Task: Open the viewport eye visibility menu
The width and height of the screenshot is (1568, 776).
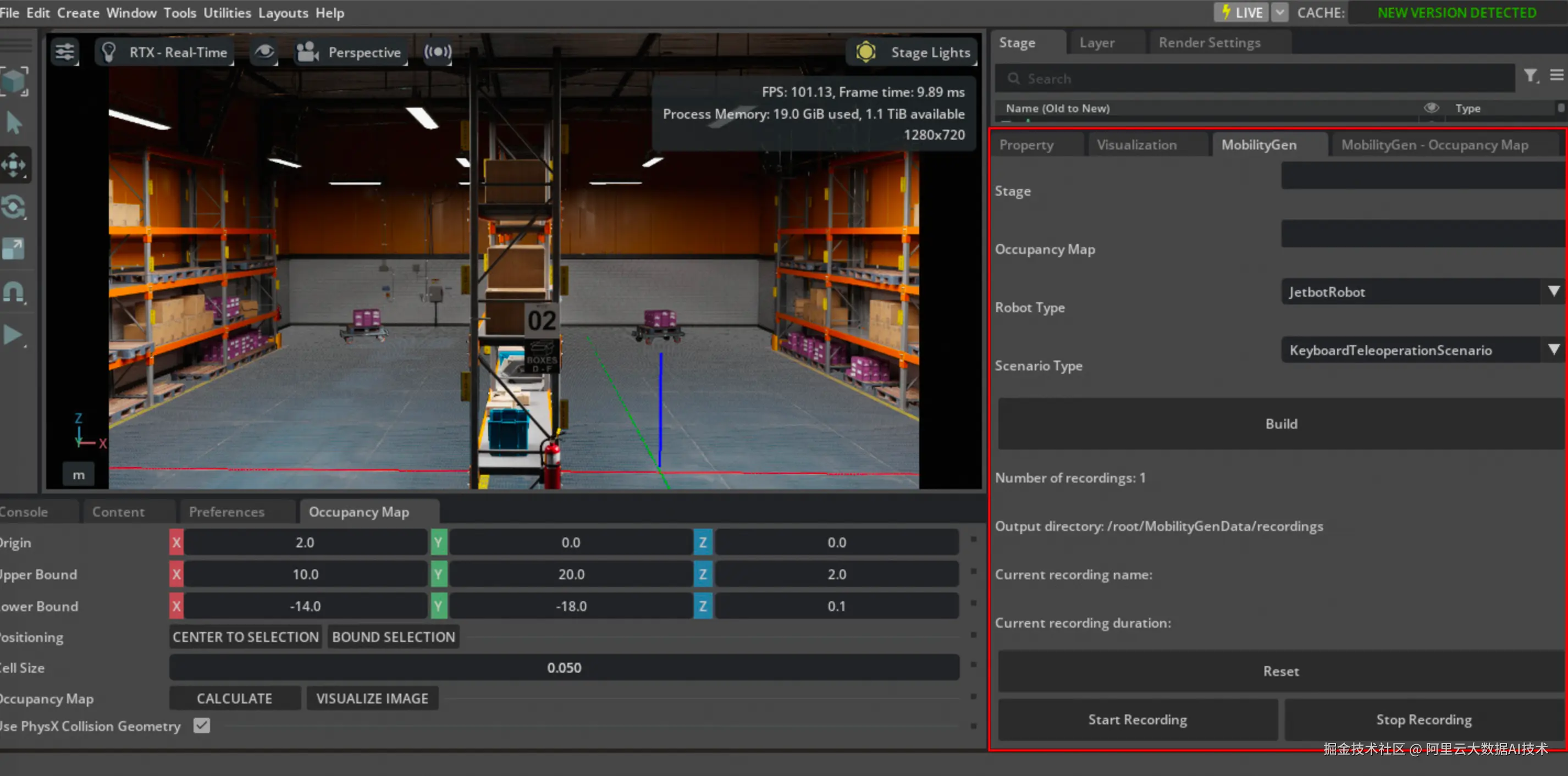Action: (264, 52)
